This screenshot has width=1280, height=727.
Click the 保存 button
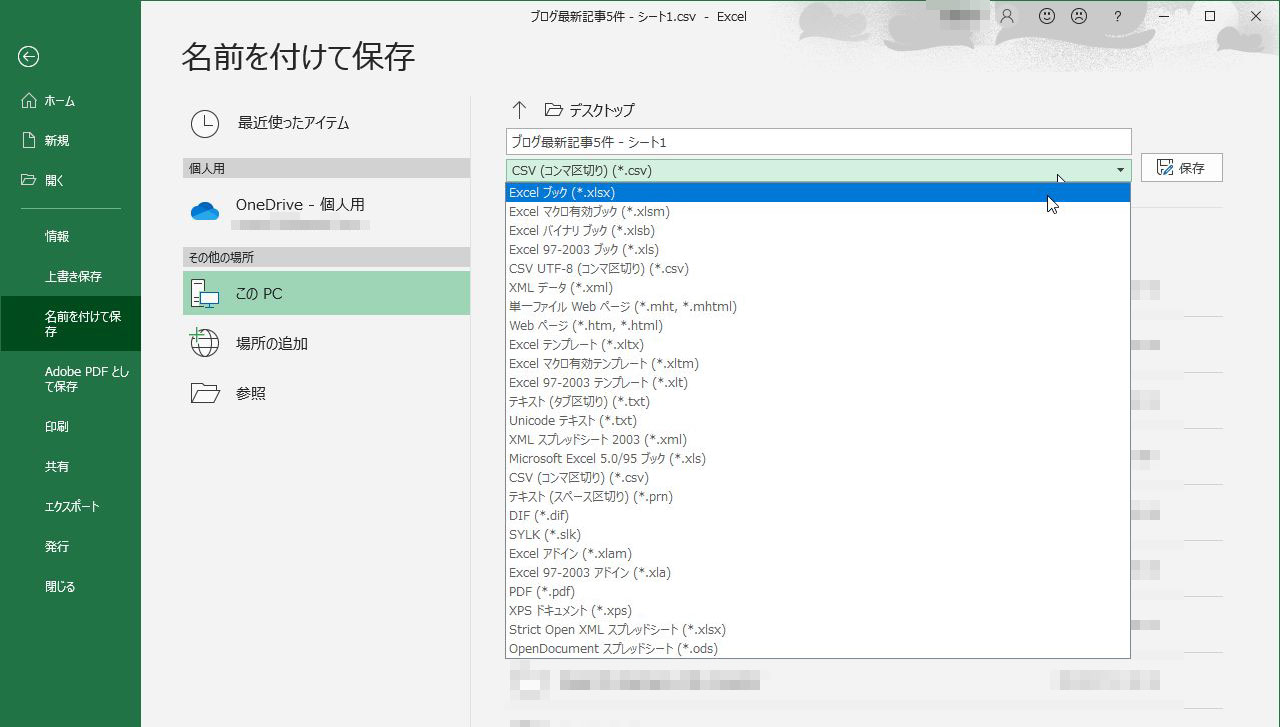(1181, 168)
